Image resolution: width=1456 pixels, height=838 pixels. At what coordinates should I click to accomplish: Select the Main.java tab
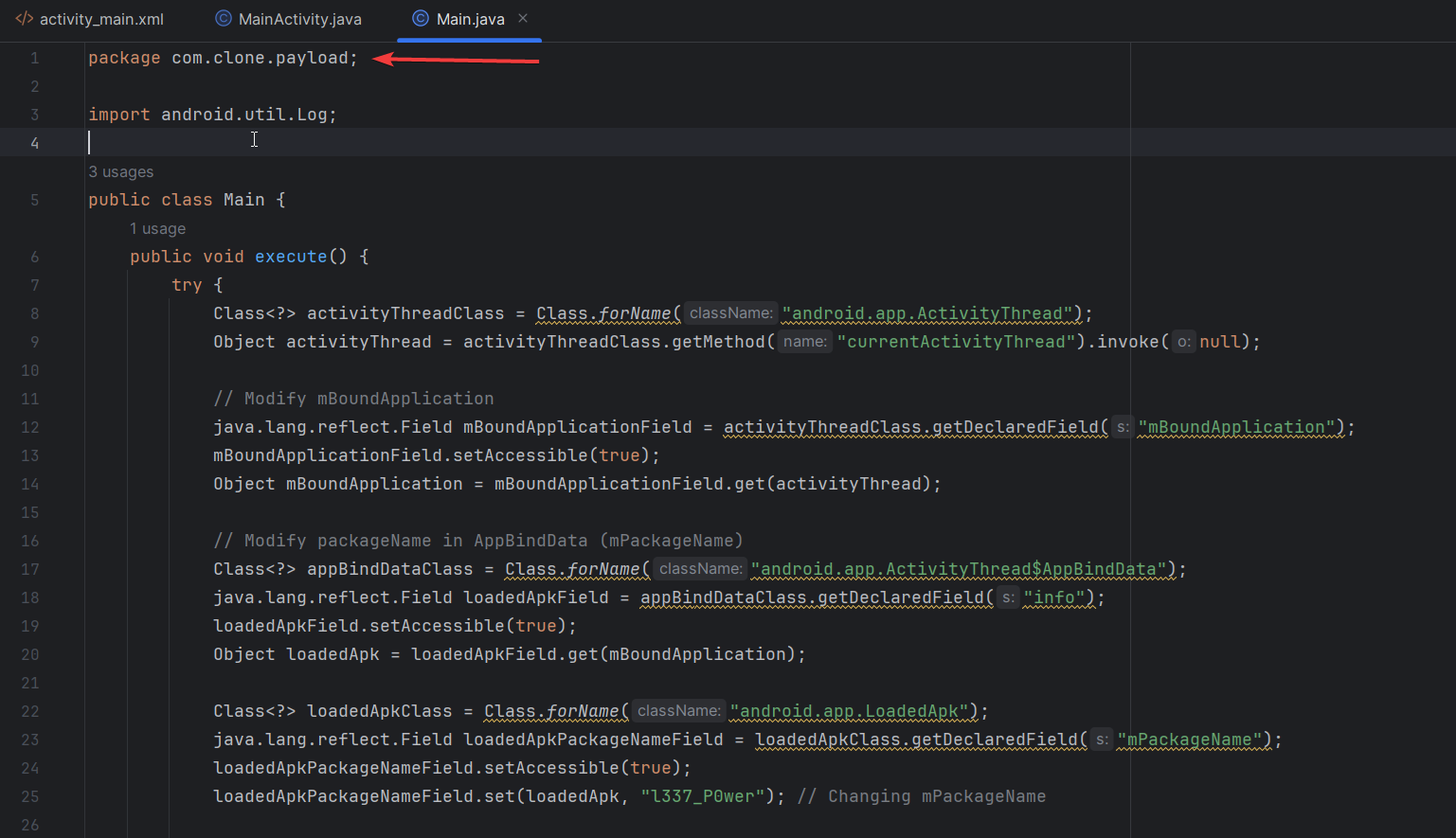tap(470, 19)
